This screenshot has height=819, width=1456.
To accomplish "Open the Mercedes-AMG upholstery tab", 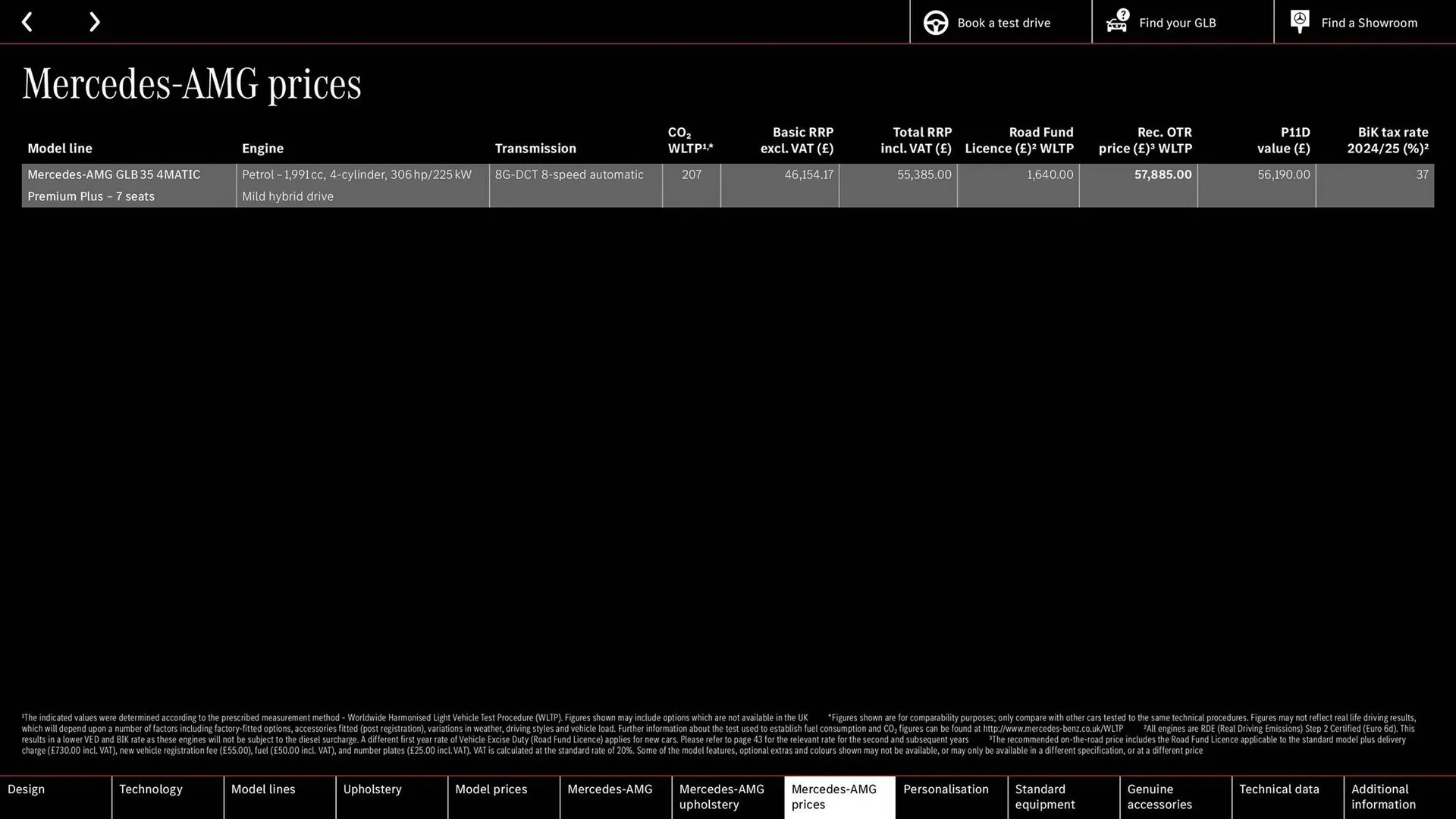I will (721, 796).
